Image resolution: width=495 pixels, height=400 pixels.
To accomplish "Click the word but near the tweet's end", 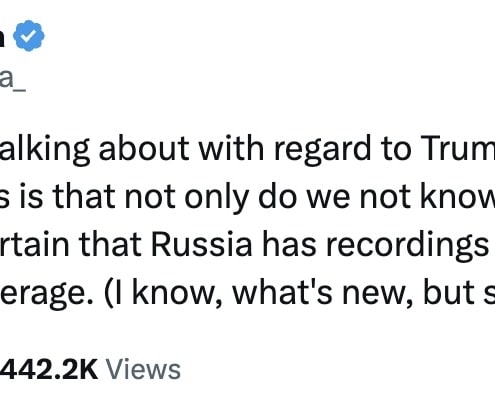I will 449,292.
